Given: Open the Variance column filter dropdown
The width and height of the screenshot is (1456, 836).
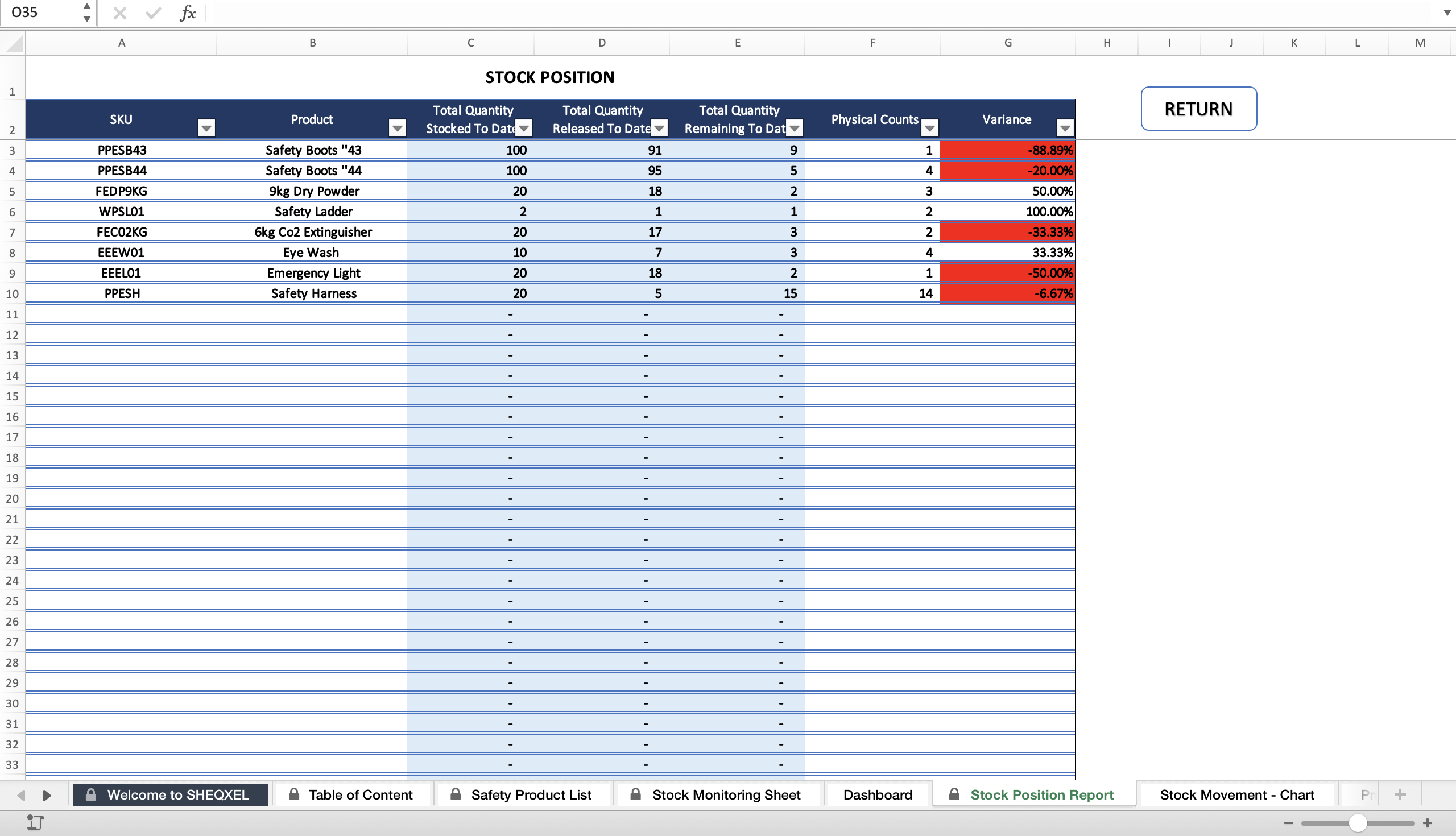Looking at the screenshot, I should (1065, 127).
